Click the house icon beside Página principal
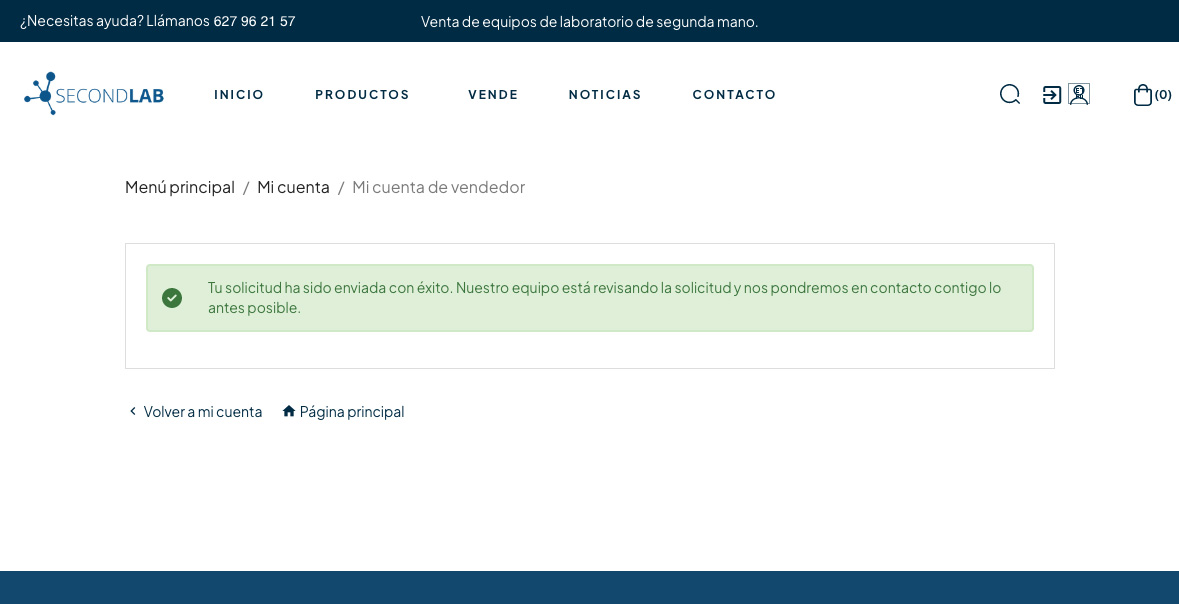The width and height of the screenshot is (1179, 604). pyautogui.click(x=289, y=411)
